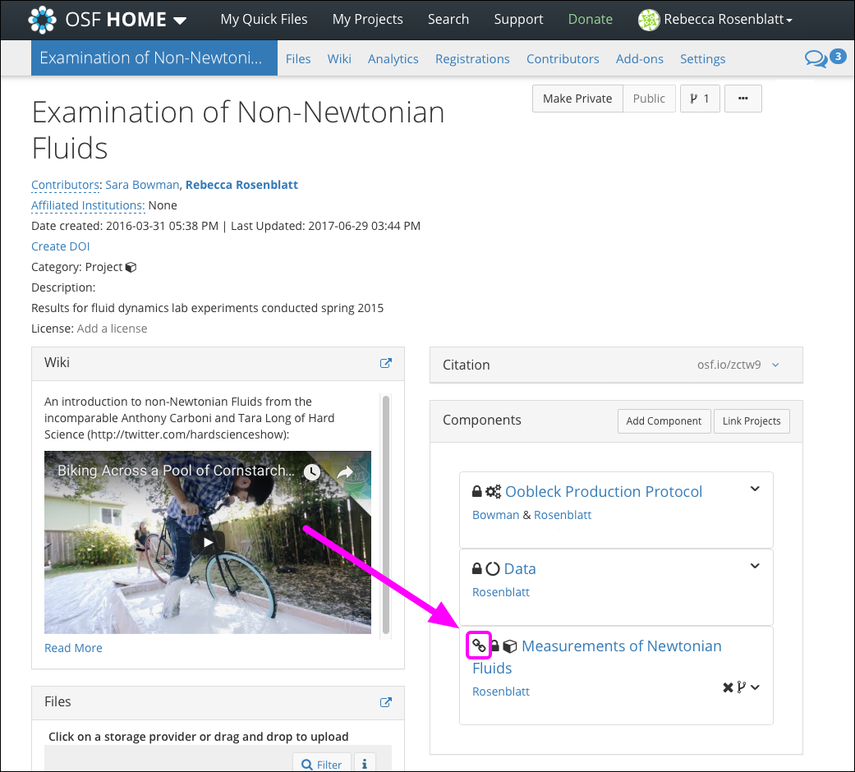The height and width of the screenshot is (772, 855).
Task: Click the Donate link
Action: pyautogui.click(x=590, y=20)
